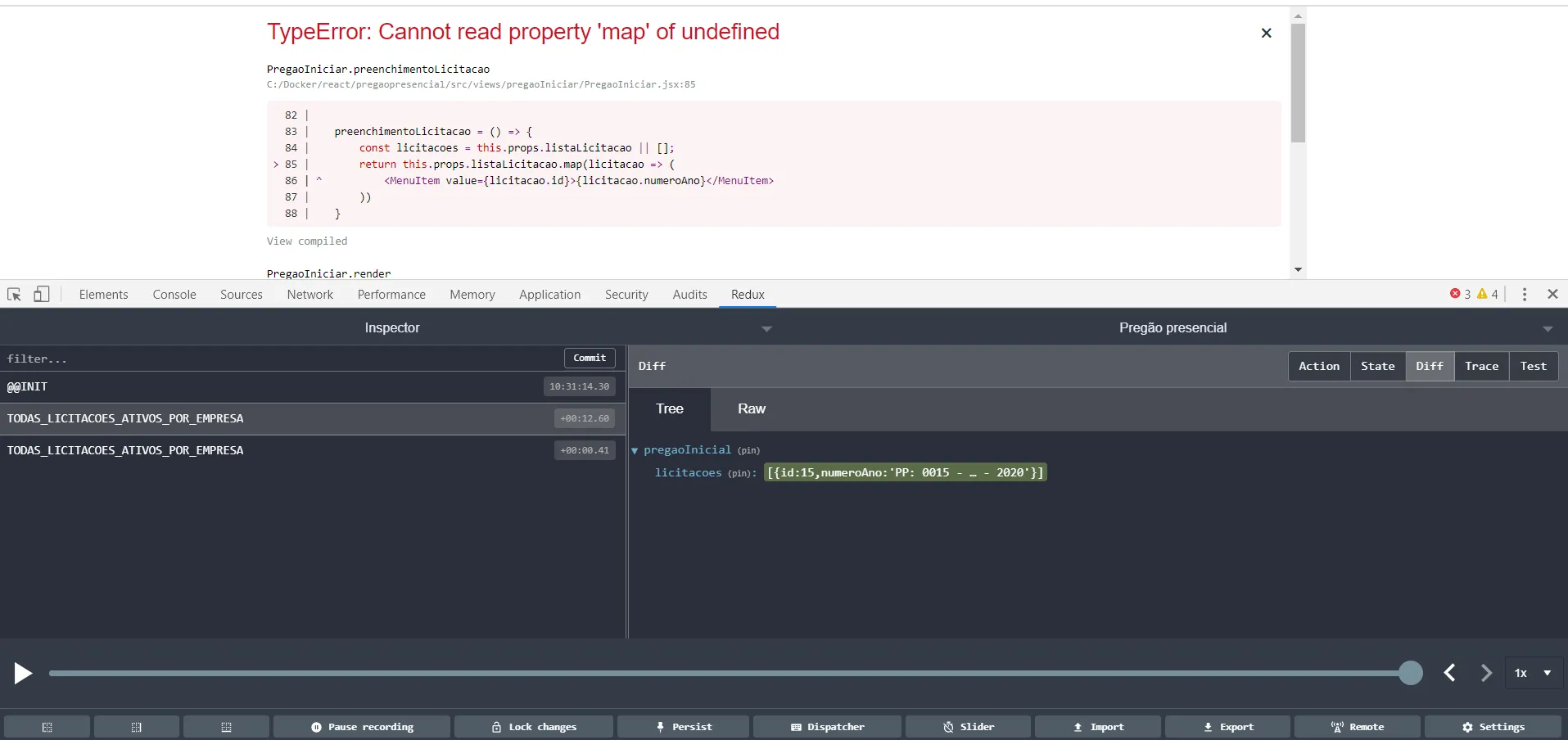
Task: Toggle Persist state option
Action: click(683, 727)
